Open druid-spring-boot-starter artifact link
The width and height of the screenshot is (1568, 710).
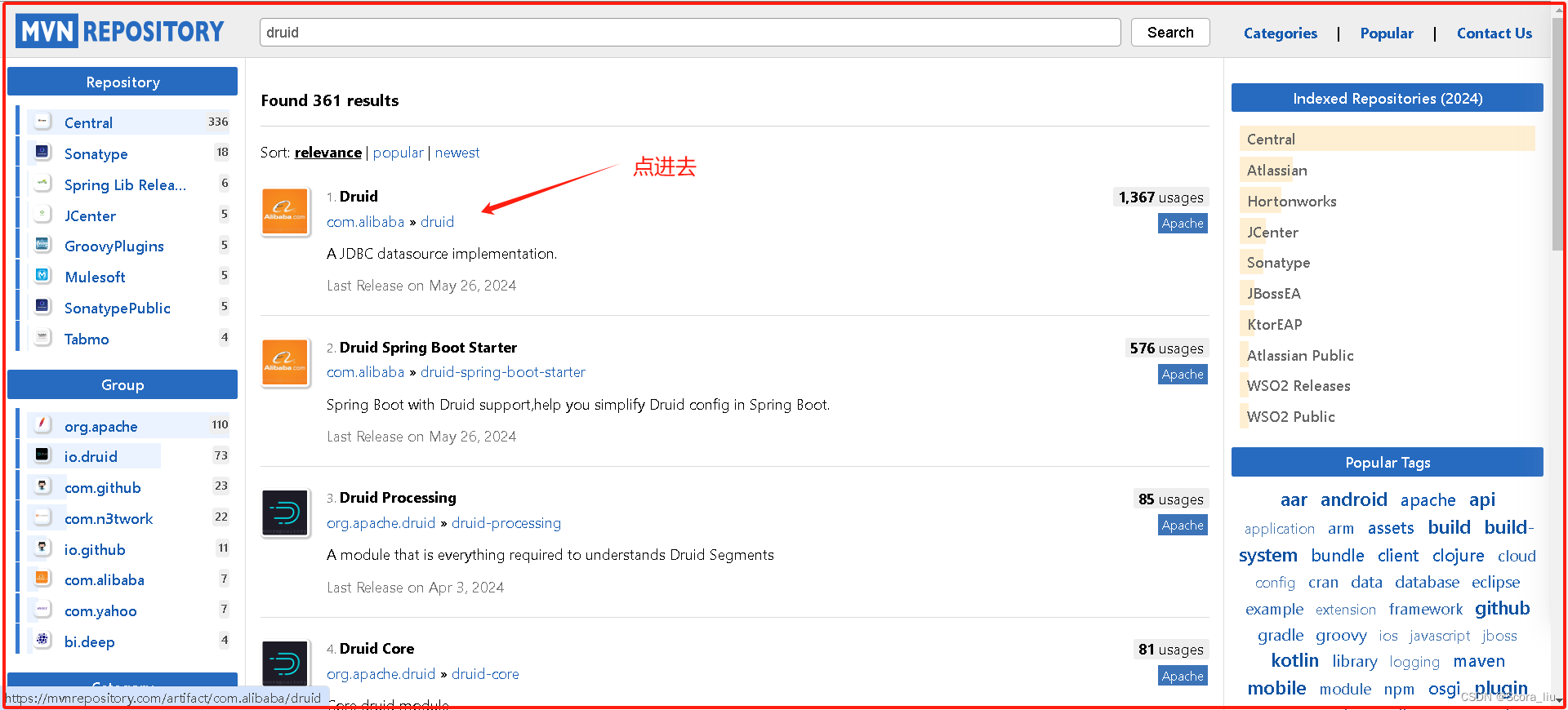click(503, 372)
